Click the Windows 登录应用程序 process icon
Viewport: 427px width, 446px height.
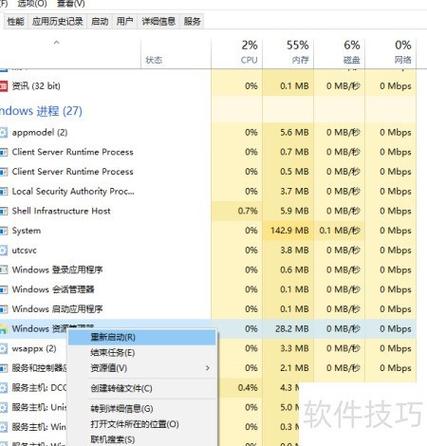3,270
